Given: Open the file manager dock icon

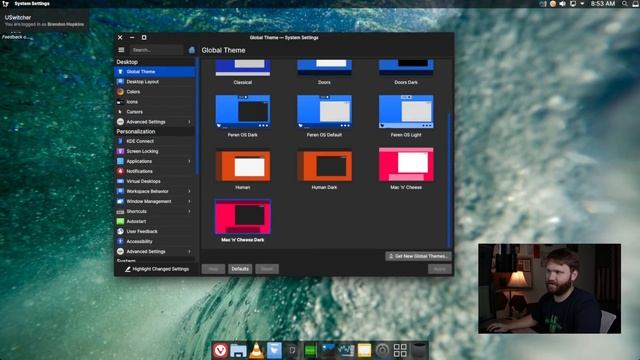Looking at the screenshot, I should pos(238,350).
